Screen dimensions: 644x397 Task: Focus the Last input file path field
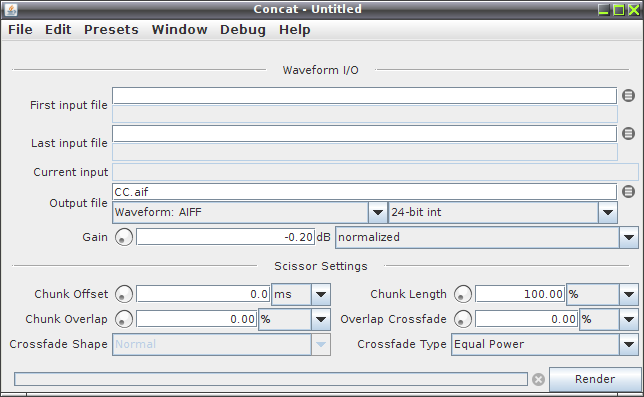click(364, 133)
